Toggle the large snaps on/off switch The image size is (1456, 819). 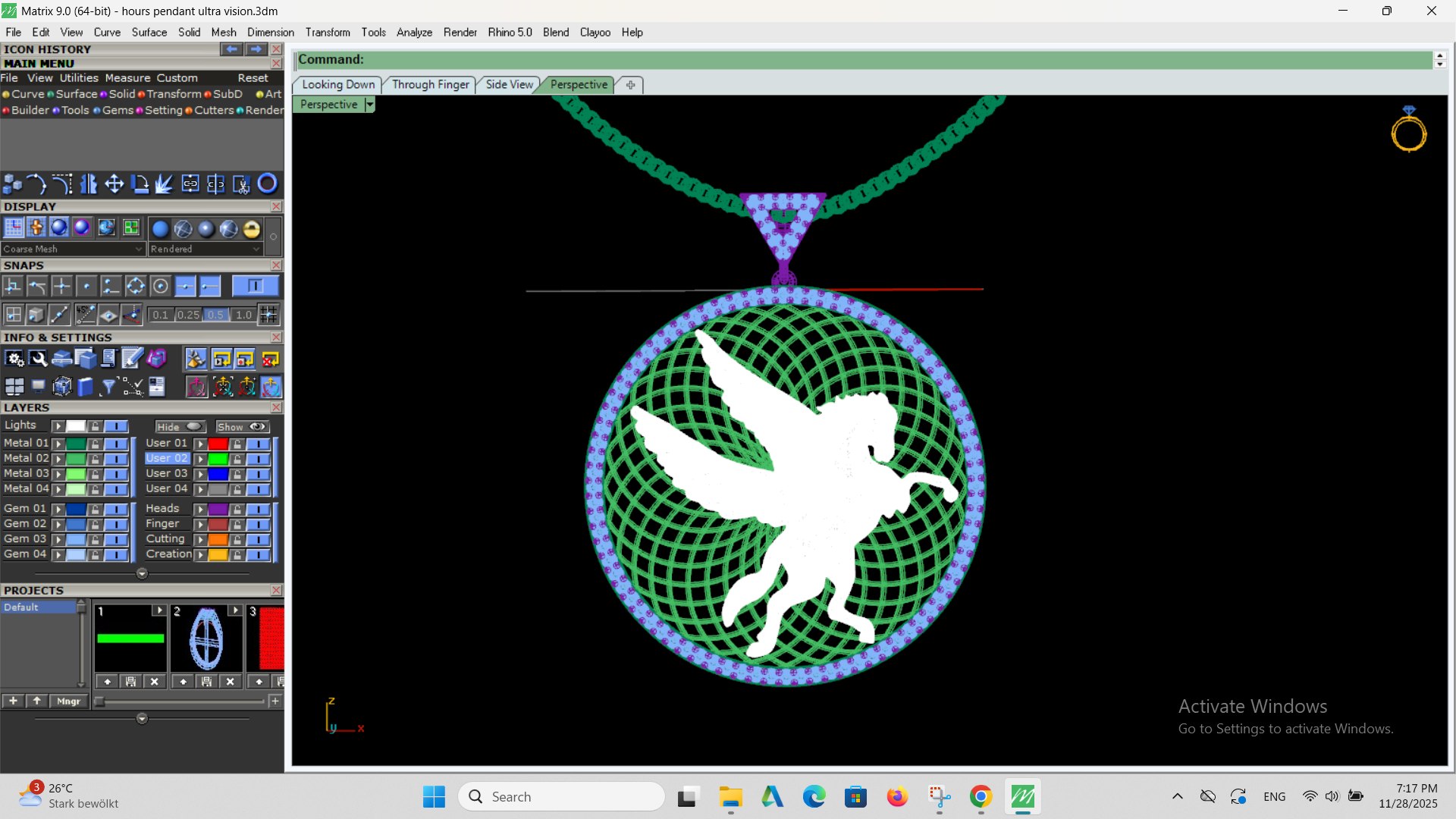255,286
